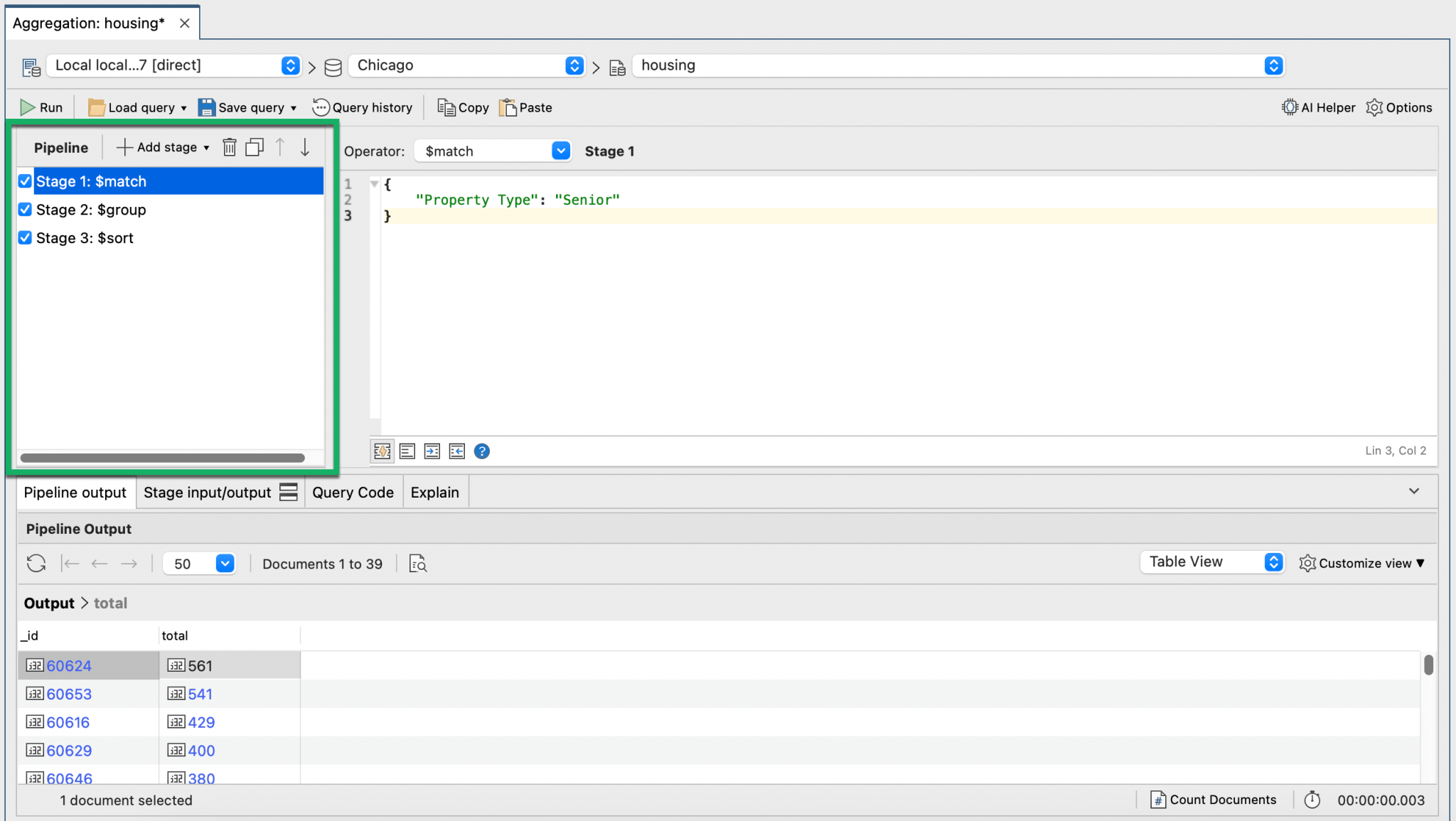
Task: Disable Stage 2: $group
Action: coord(25,209)
